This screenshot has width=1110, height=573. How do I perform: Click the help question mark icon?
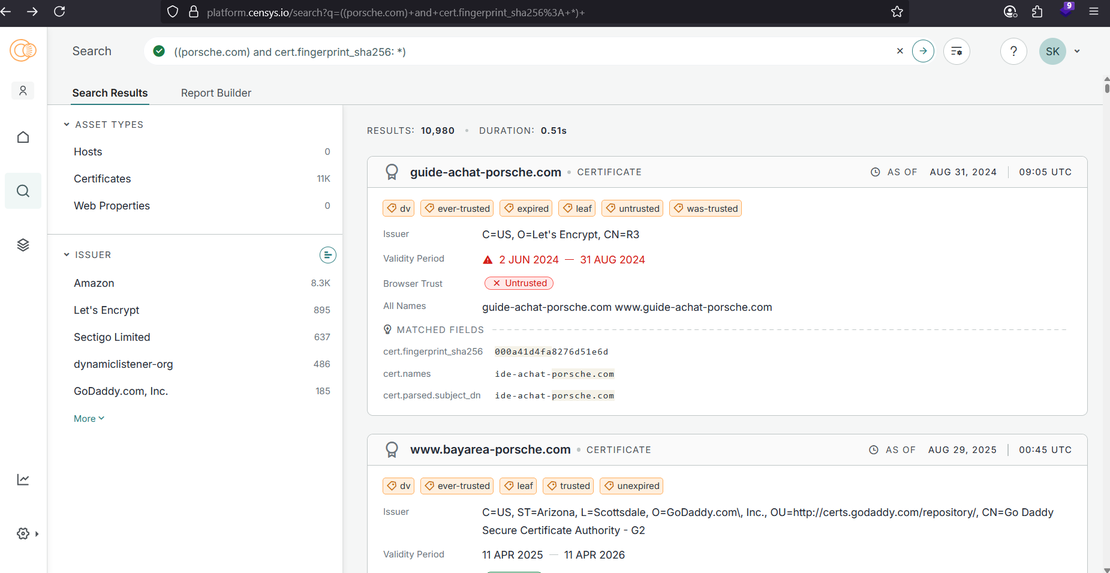(1013, 51)
